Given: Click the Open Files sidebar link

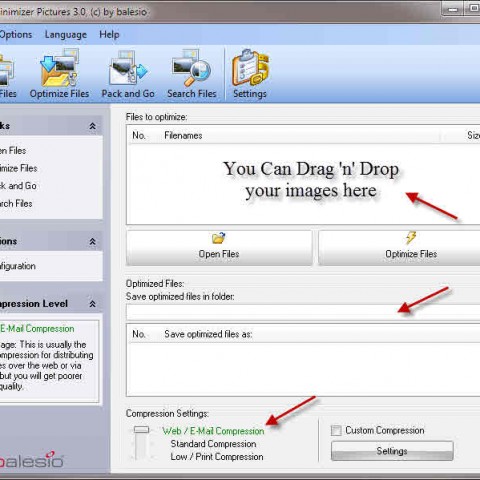Looking at the screenshot, I should (13, 151).
